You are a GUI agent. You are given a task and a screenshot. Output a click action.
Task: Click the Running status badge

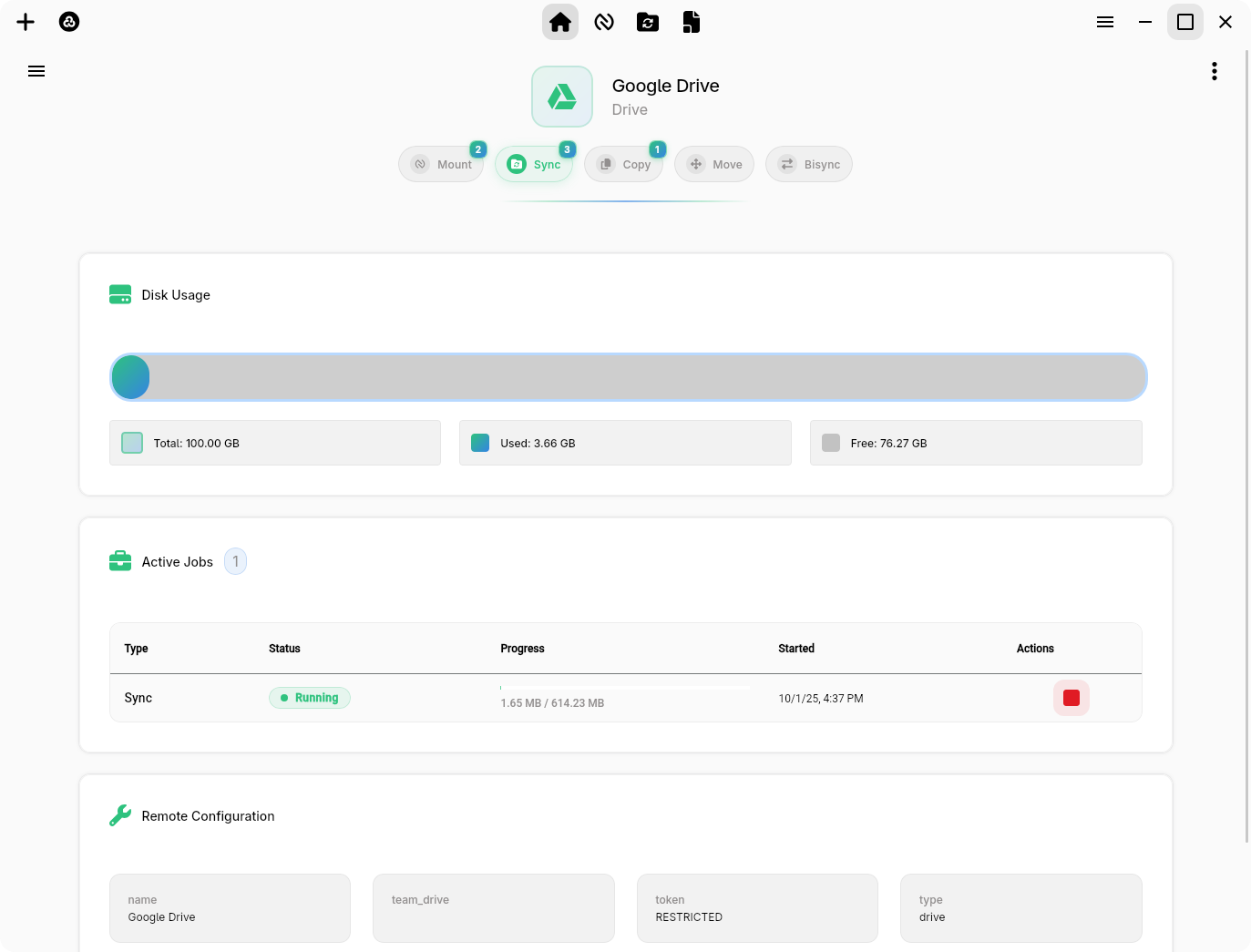(x=310, y=698)
